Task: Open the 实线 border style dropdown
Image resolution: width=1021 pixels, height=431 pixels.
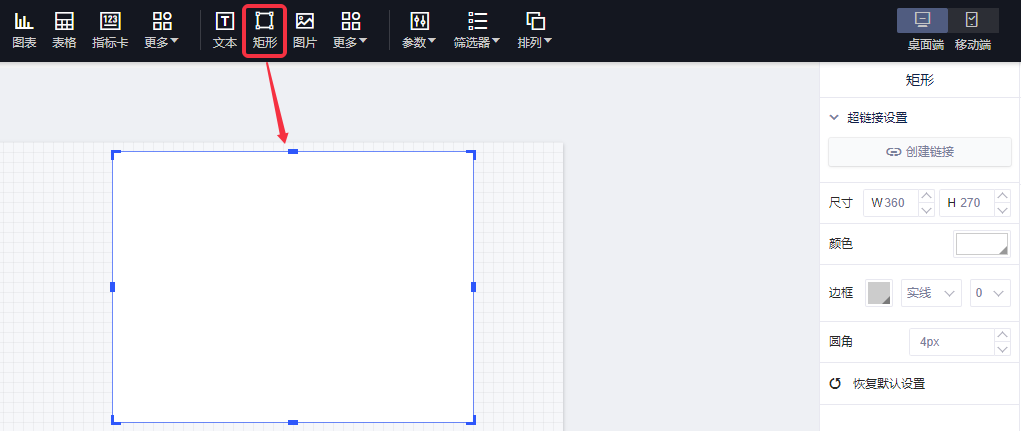Action: pyautogui.click(x=930, y=292)
